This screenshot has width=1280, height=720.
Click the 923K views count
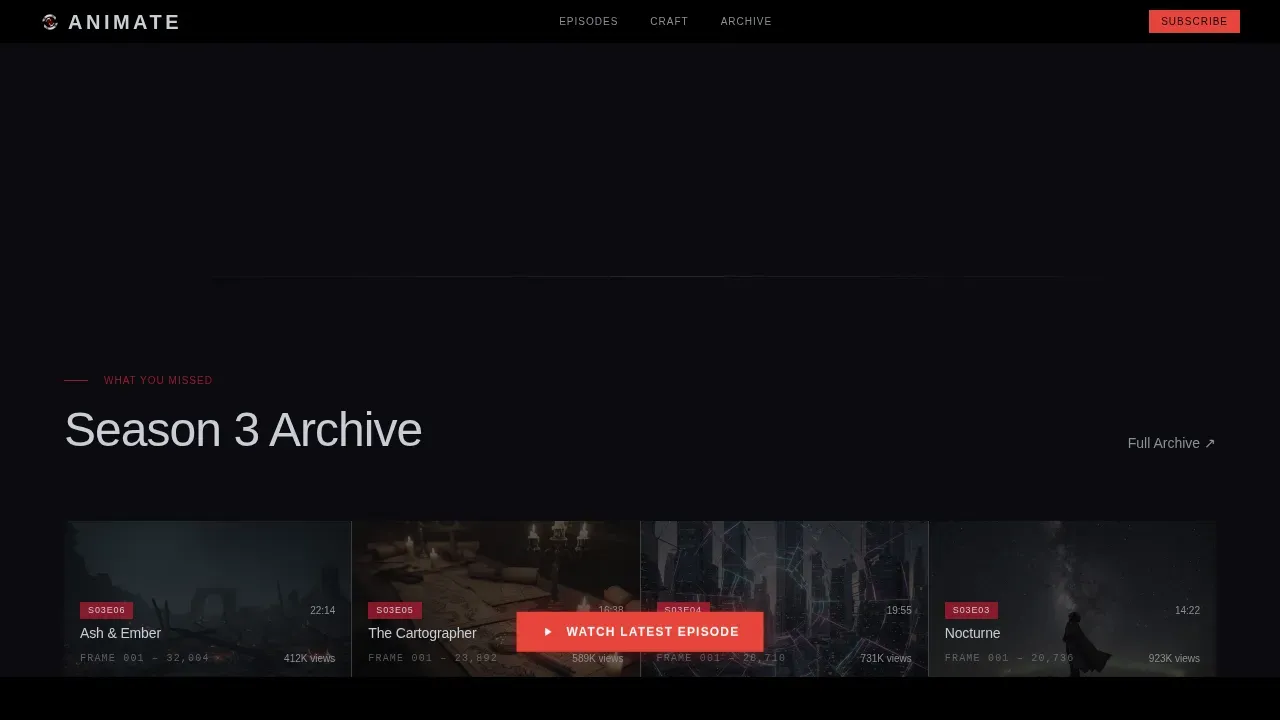tap(1174, 658)
